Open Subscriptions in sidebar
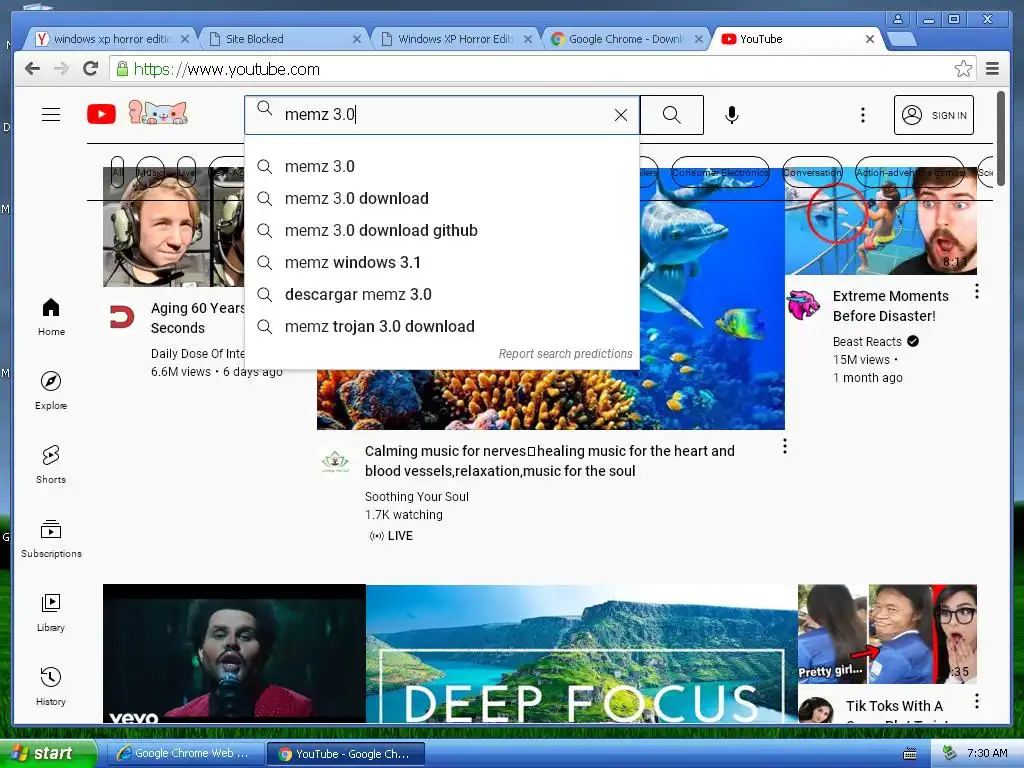The width and height of the screenshot is (1024, 768). click(x=51, y=539)
